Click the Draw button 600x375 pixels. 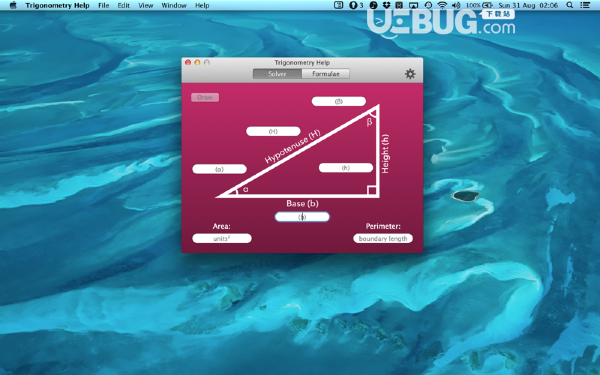coord(205,98)
